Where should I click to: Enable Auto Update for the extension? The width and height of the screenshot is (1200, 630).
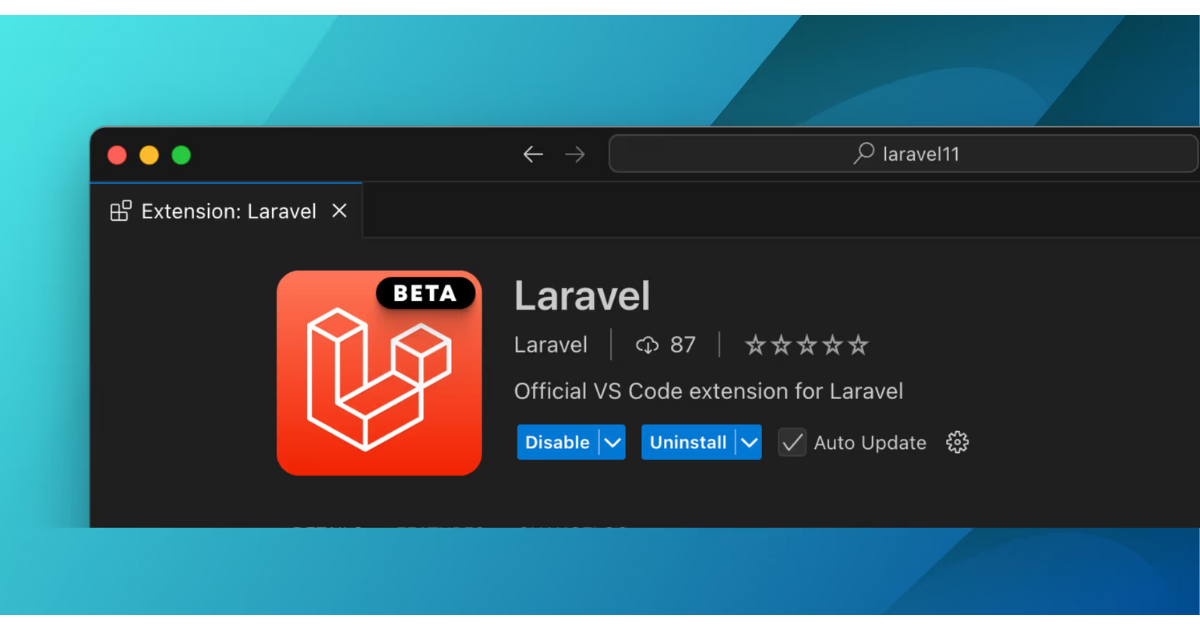pos(791,442)
